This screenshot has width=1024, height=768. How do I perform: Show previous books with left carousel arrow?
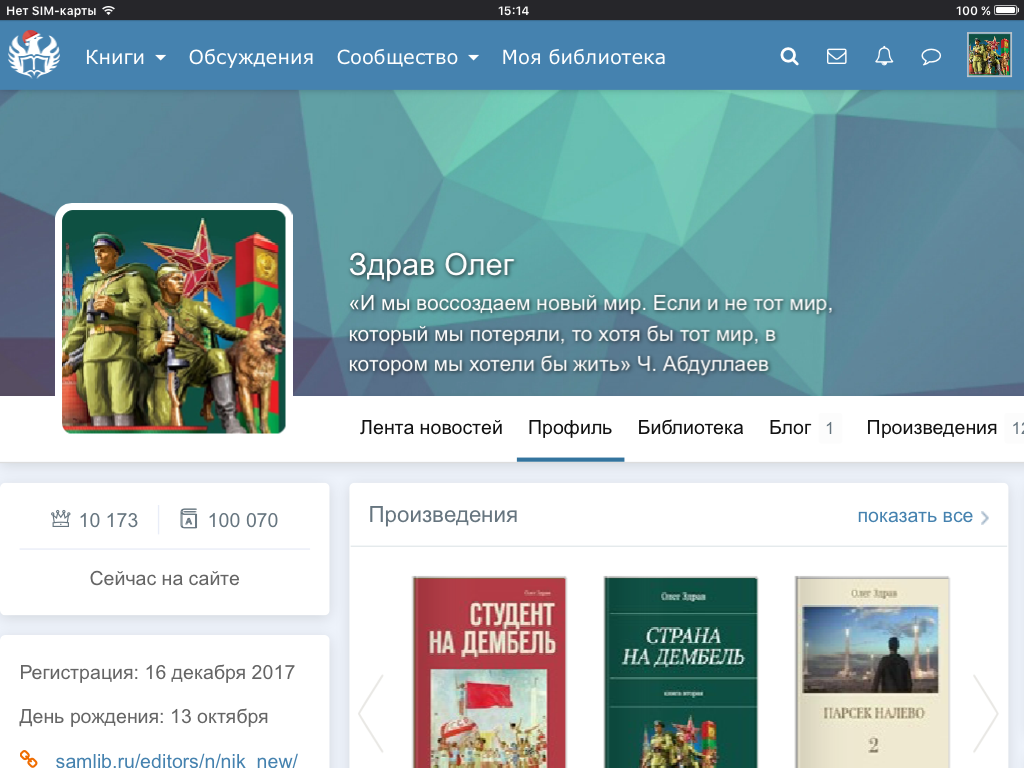pos(371,713)
